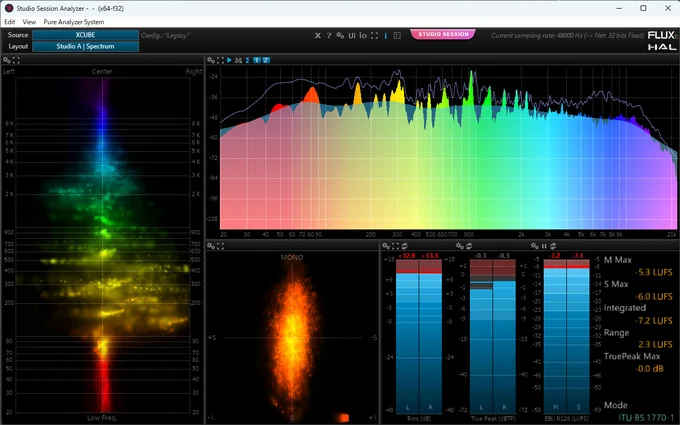Open True Peak meter settings gears
The width and height of the screenshot is (680, 425).
(460, 246)
